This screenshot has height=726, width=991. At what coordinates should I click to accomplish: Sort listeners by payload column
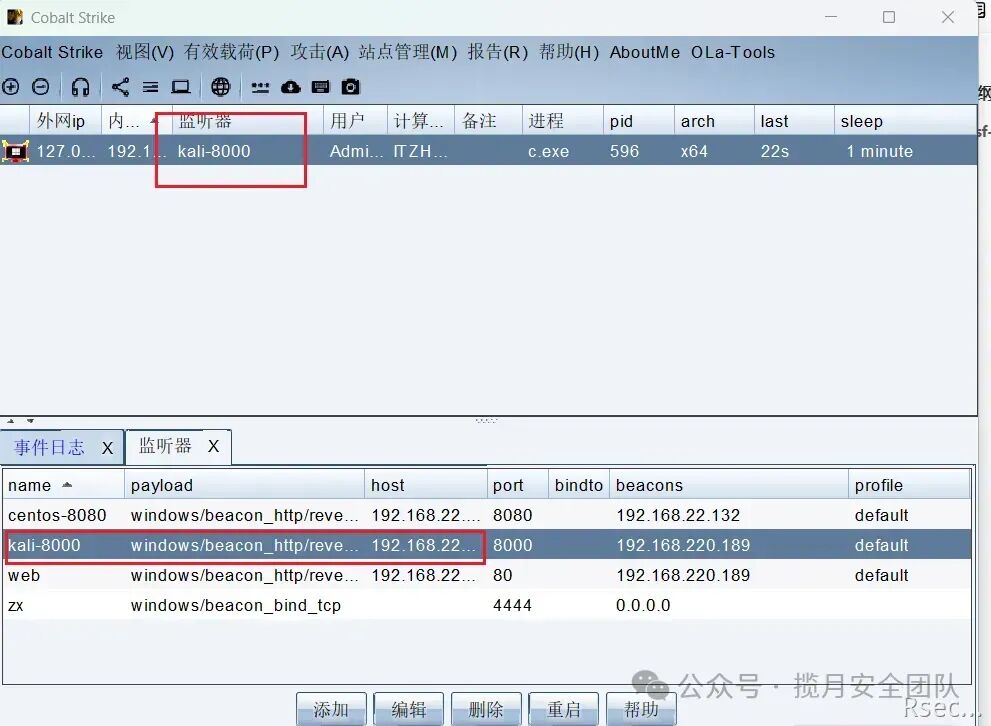245,485
